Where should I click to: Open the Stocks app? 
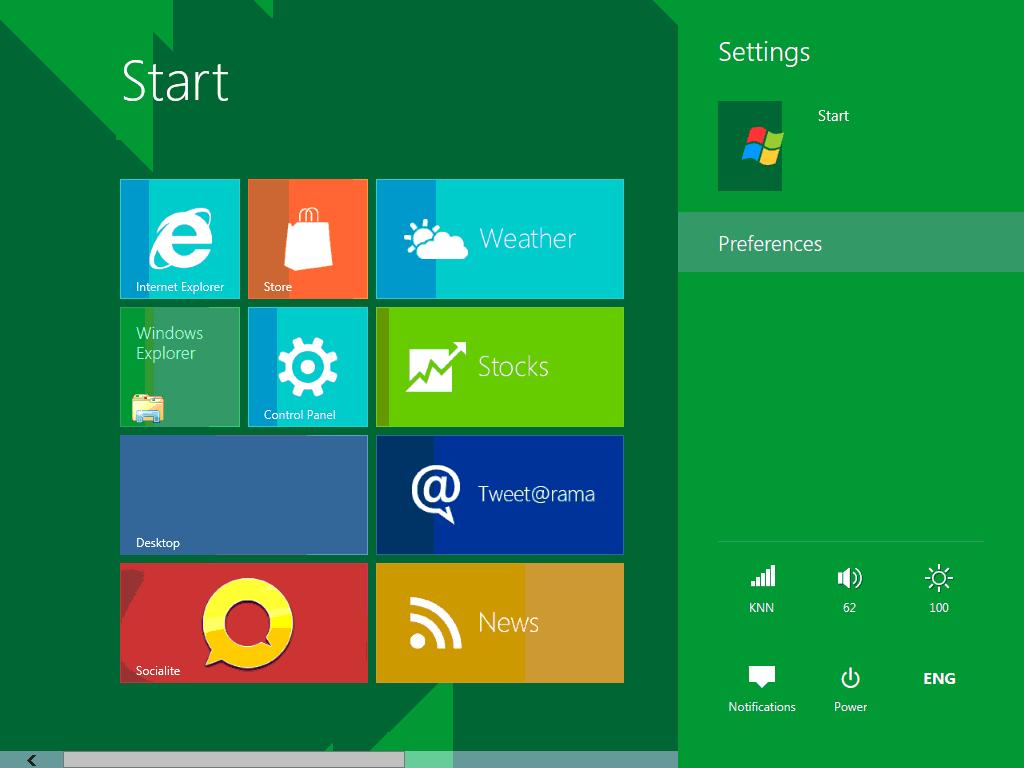pos(500,366)
